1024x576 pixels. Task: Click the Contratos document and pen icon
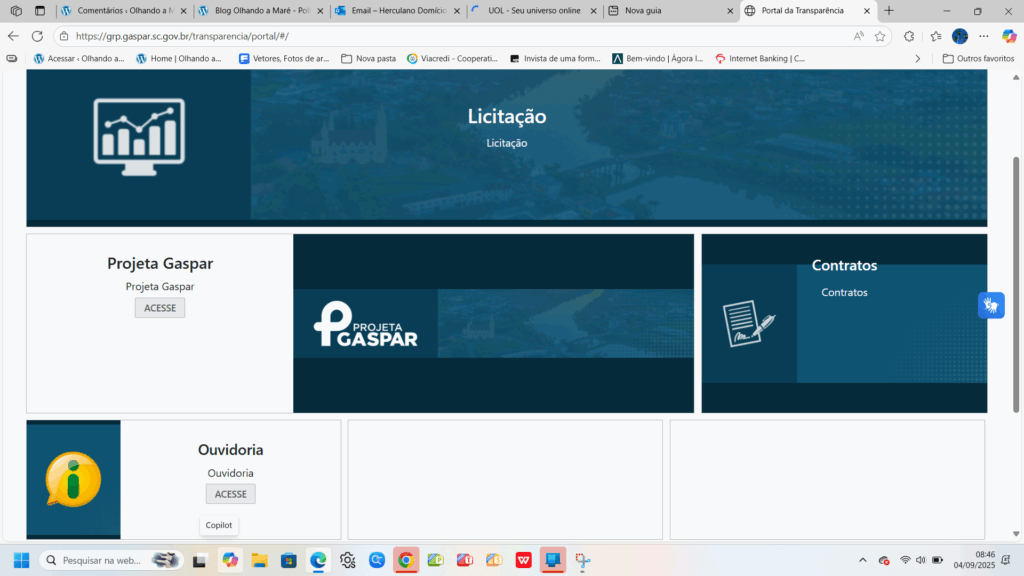pos(748,324)
